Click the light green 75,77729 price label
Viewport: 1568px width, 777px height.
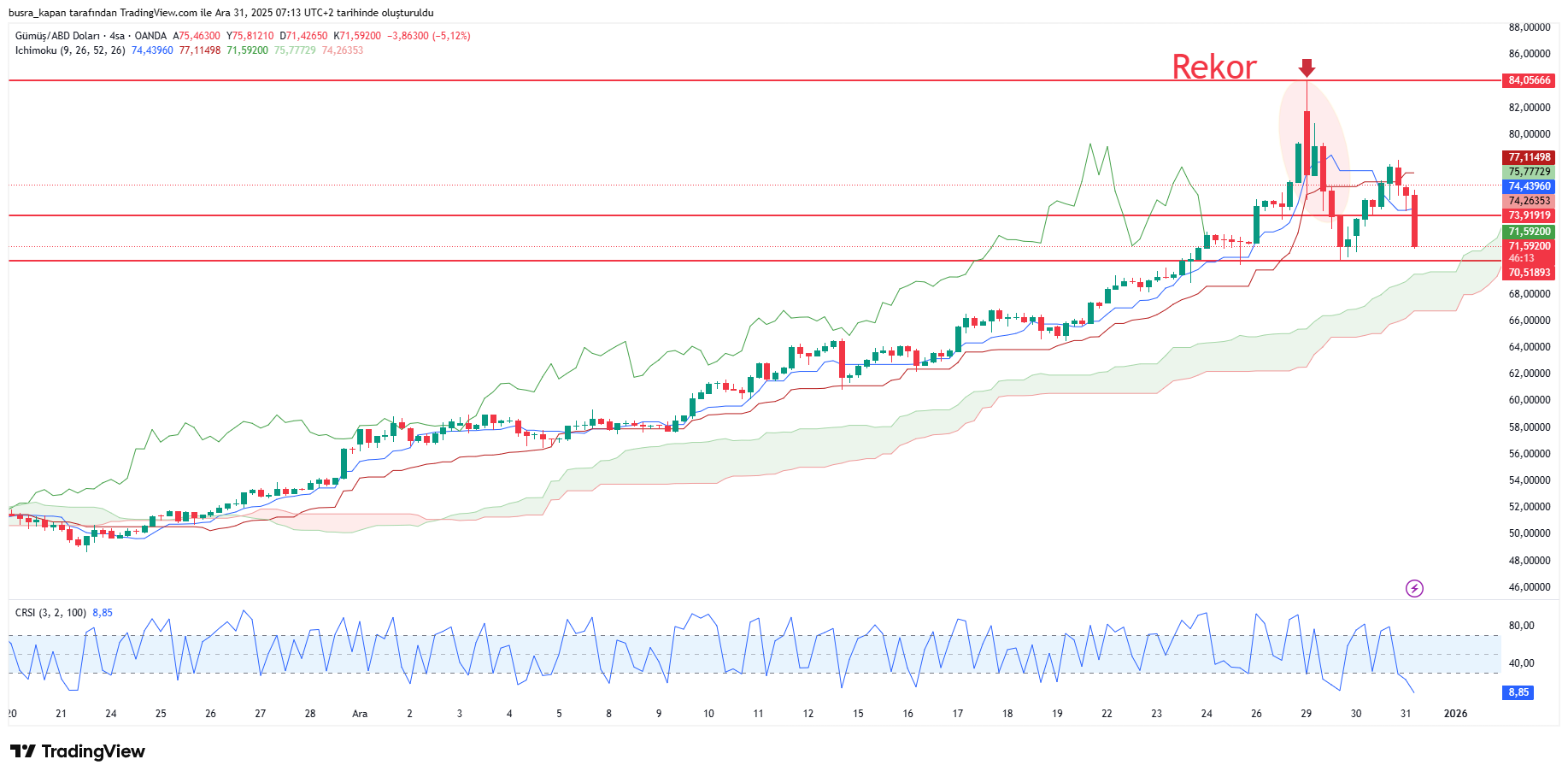click(1529, 172)
